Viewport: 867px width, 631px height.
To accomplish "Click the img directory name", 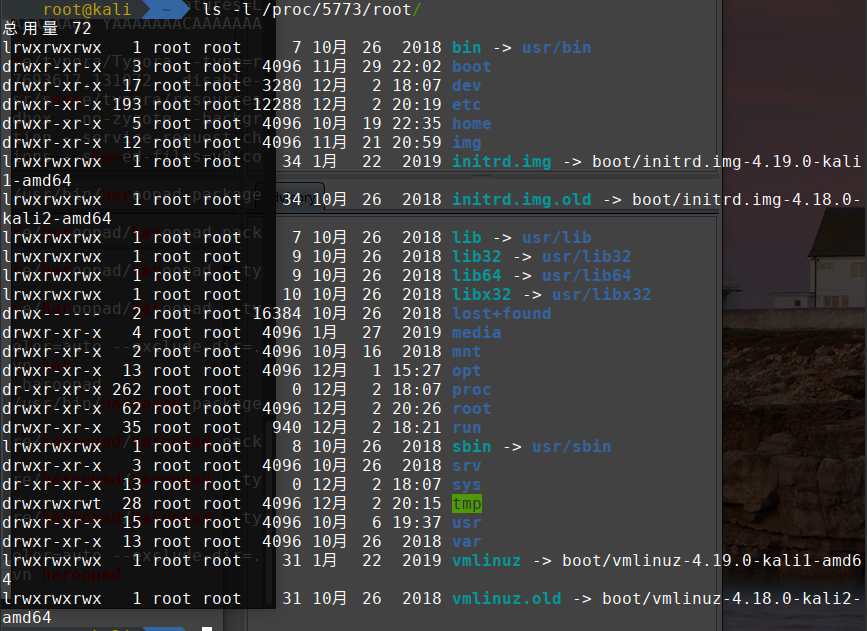I will tap(466, 142).
